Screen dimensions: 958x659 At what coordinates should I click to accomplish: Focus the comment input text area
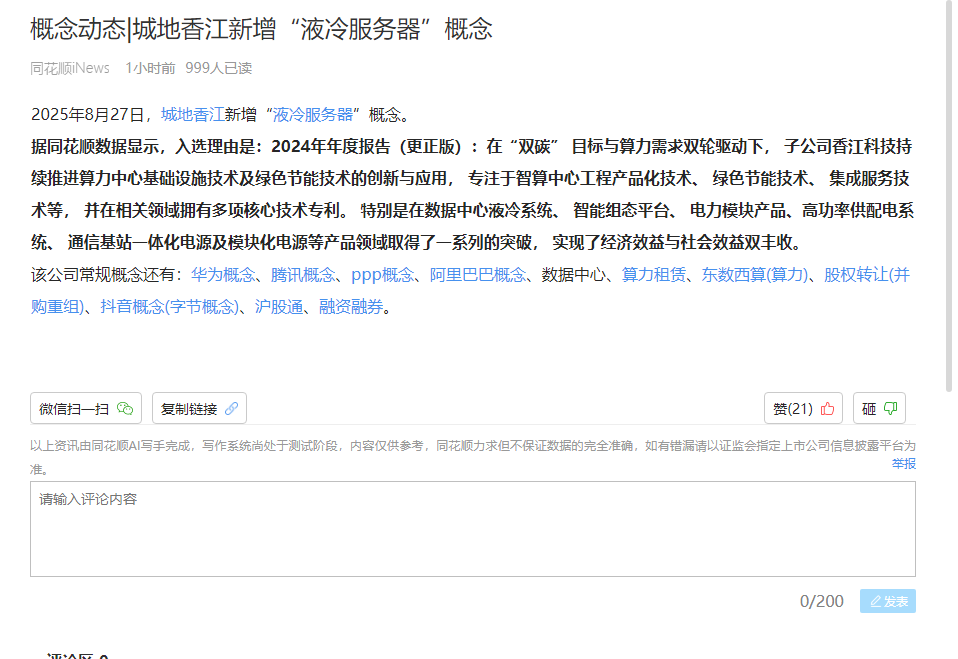point(473,529)
